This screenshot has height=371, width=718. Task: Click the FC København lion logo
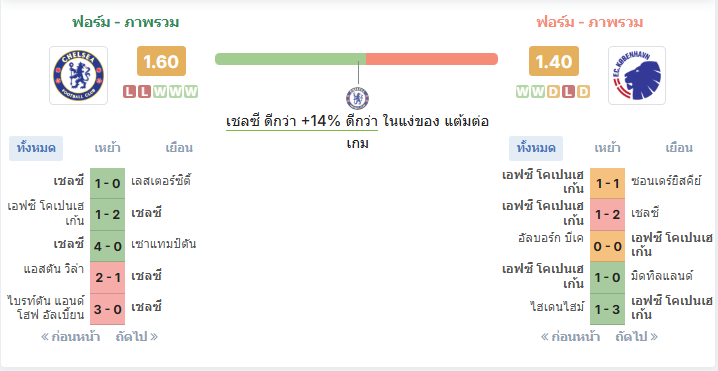[637, 76]
